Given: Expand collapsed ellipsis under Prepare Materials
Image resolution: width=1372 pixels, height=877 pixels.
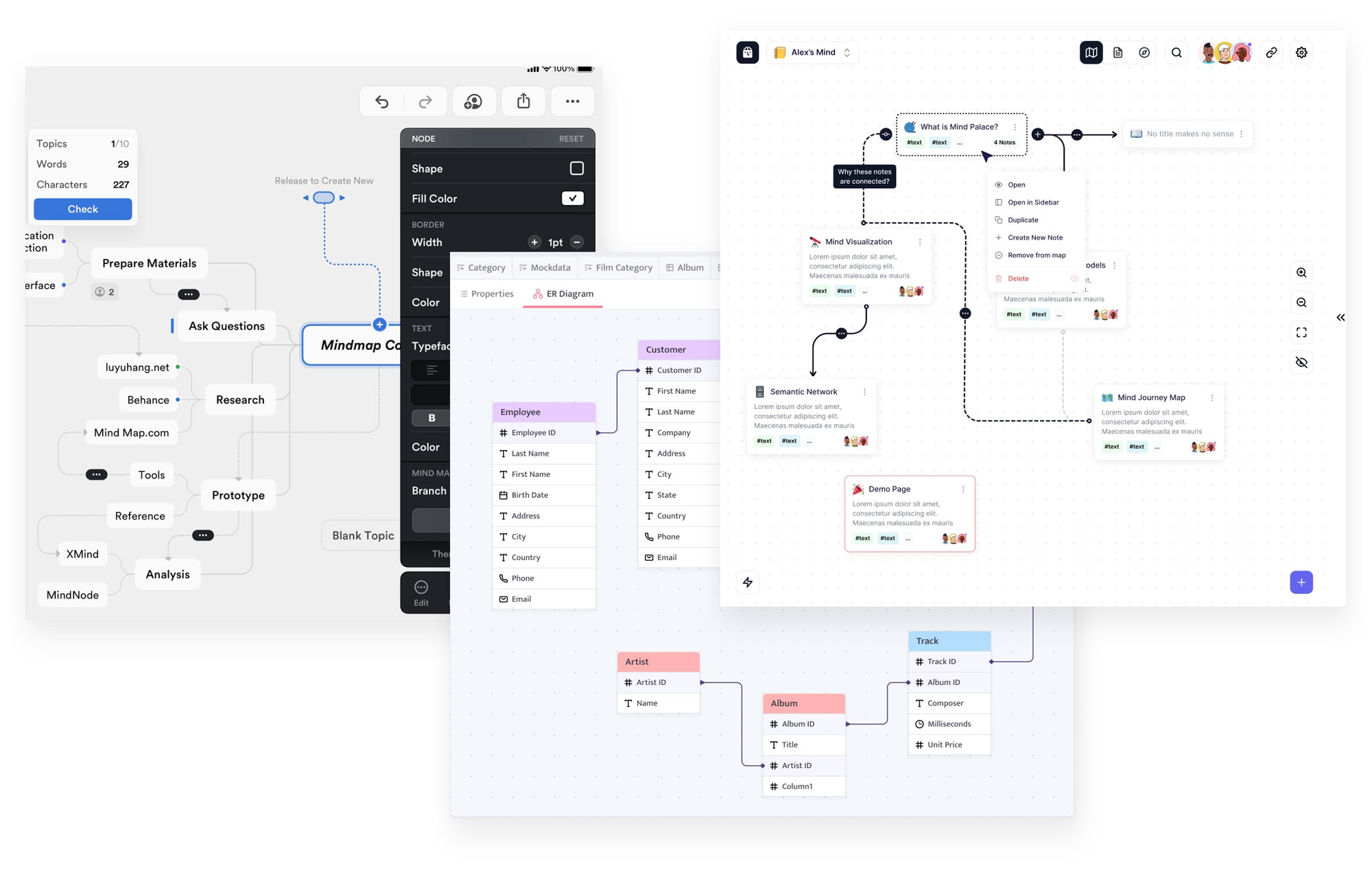Looking at the screenshot, I should (189, 294).
